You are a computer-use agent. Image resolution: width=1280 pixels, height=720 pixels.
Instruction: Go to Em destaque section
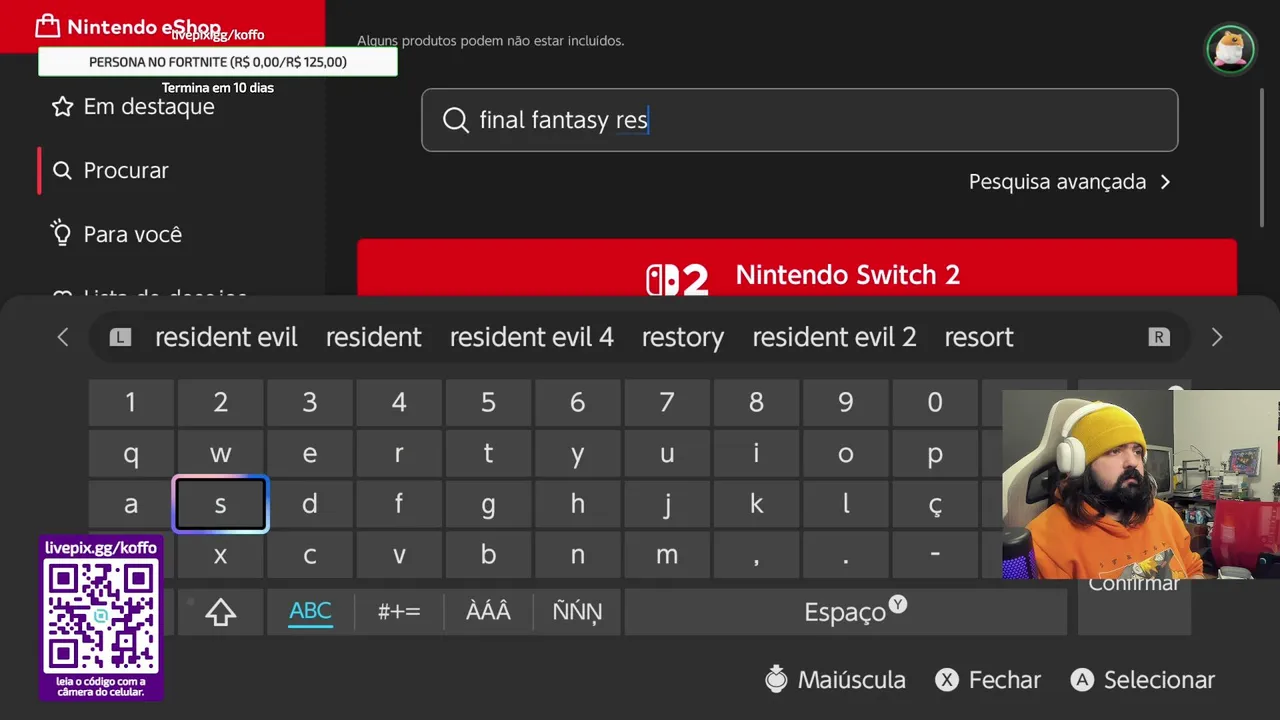coord(133,106)
